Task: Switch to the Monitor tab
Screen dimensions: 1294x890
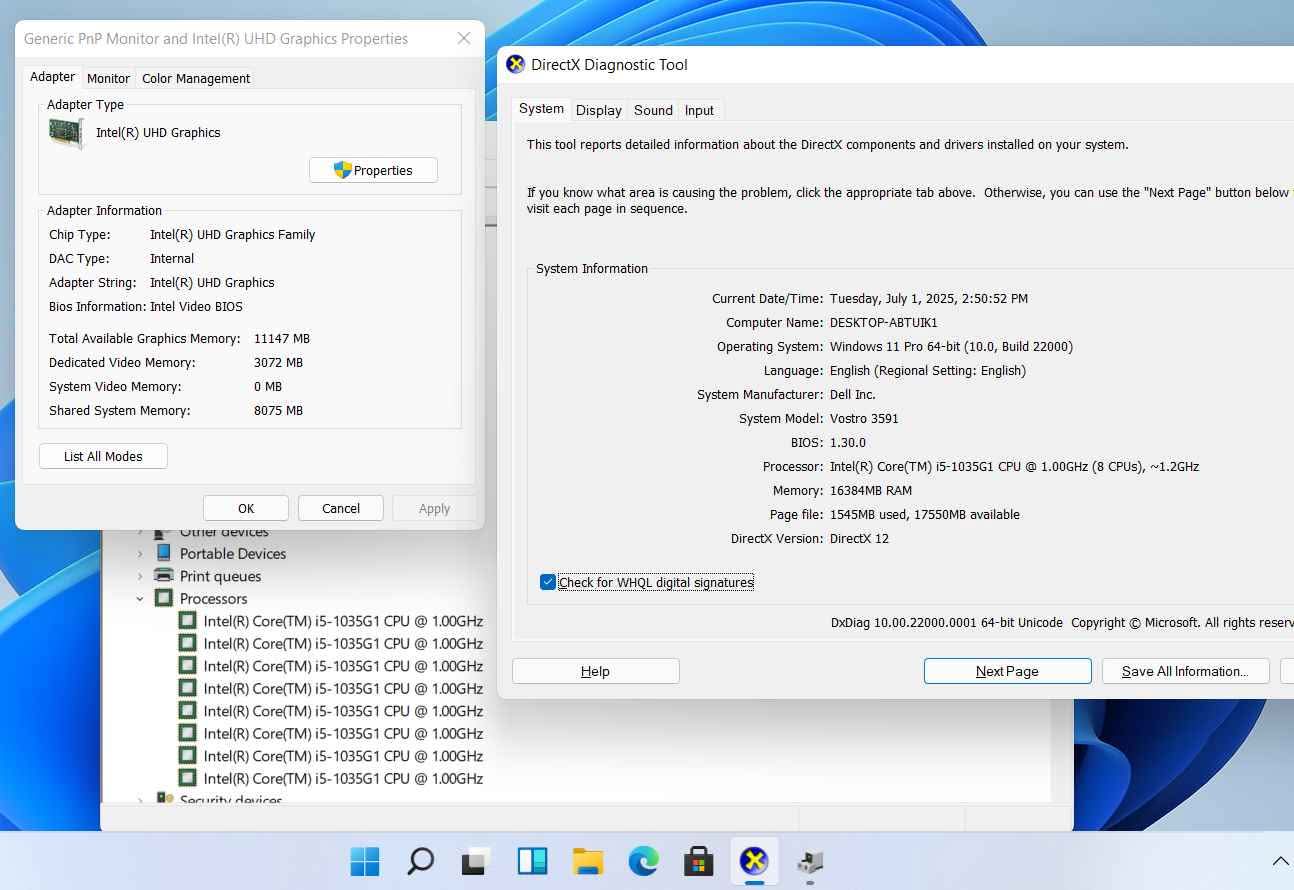Action: click(x=108, y=78)
